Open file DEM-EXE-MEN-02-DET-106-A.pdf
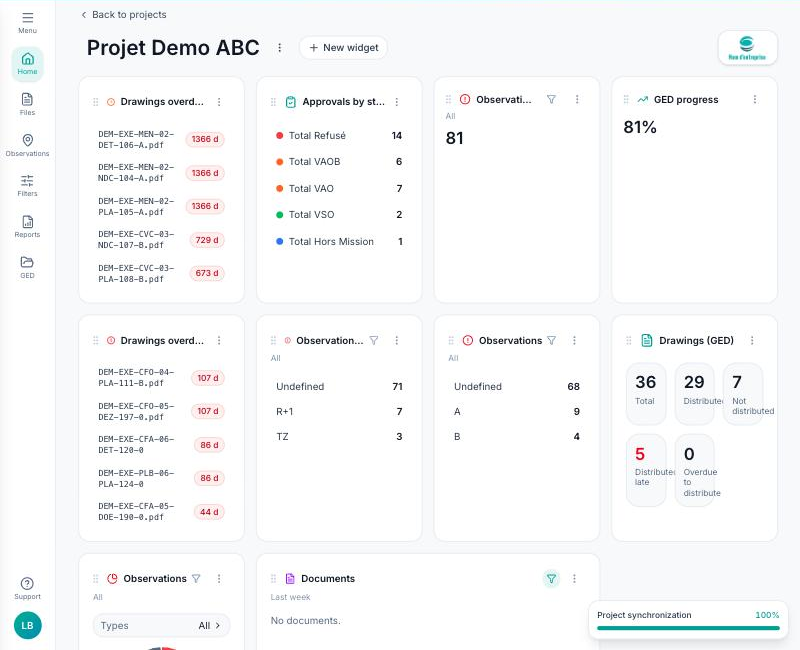 point(136,139)
